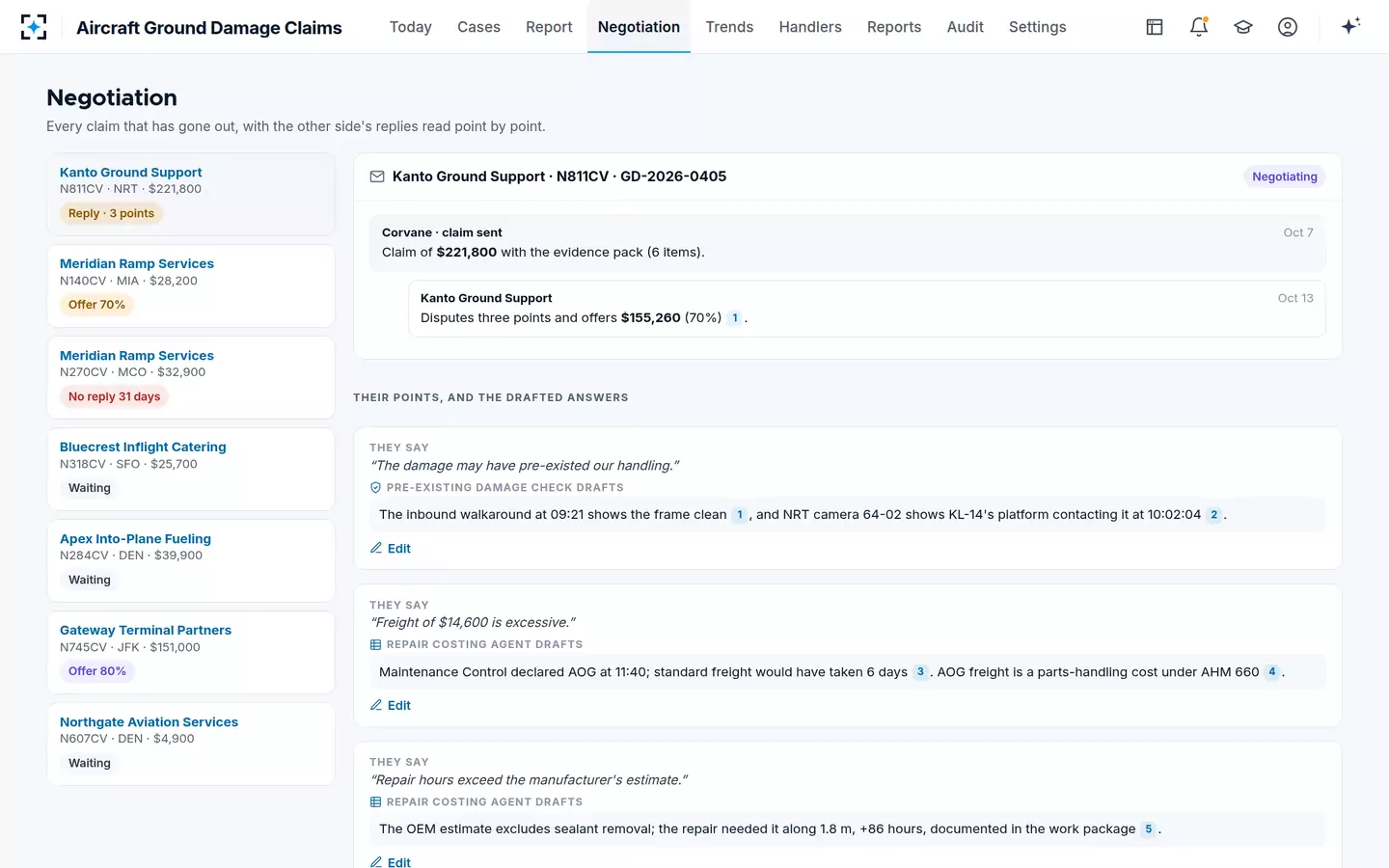Click the 'Reply · 3 points' badge

pos(111,214)
